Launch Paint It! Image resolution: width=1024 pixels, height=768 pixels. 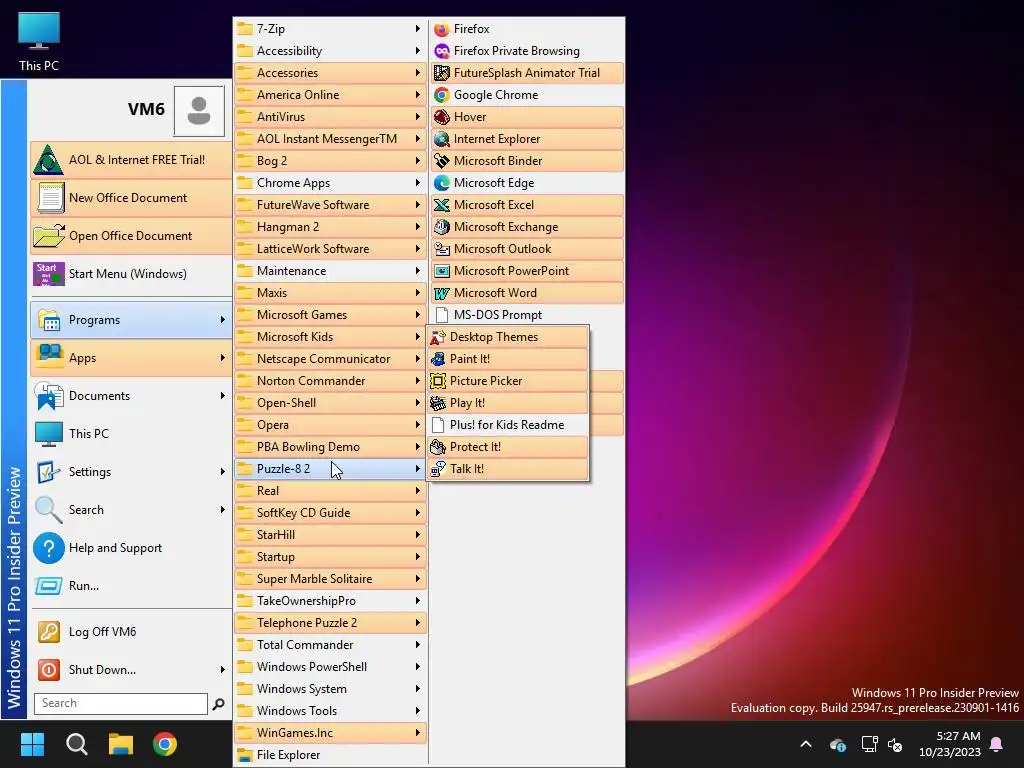point(508,359)
